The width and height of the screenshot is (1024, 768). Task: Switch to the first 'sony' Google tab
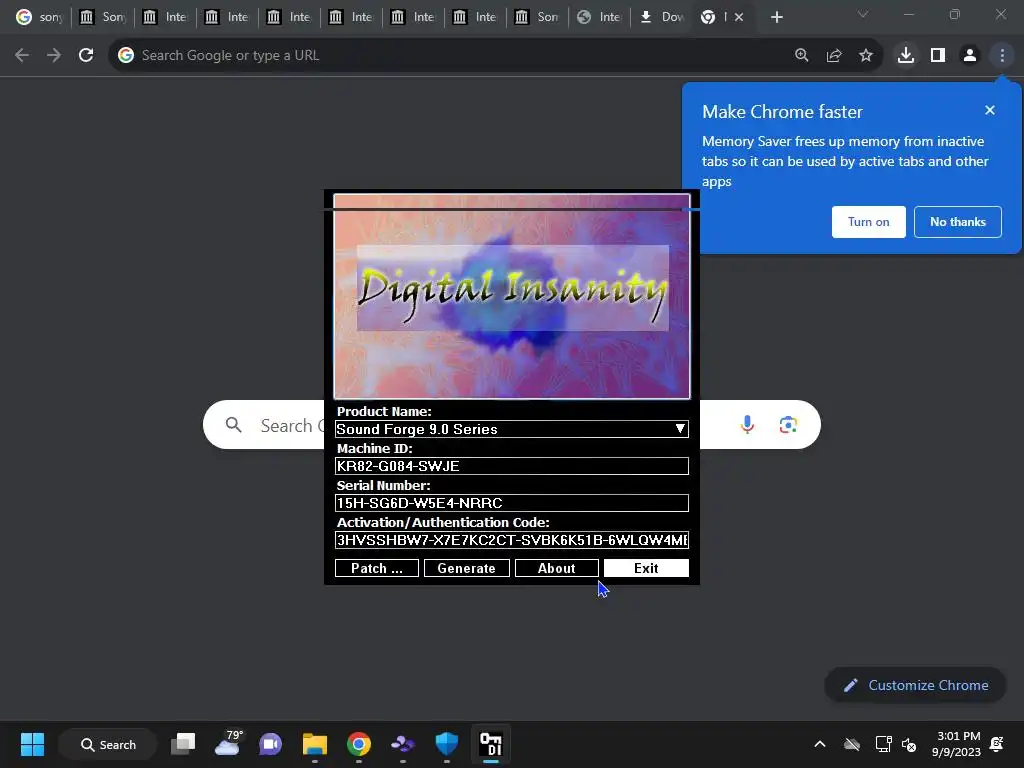tap(39, 17)
